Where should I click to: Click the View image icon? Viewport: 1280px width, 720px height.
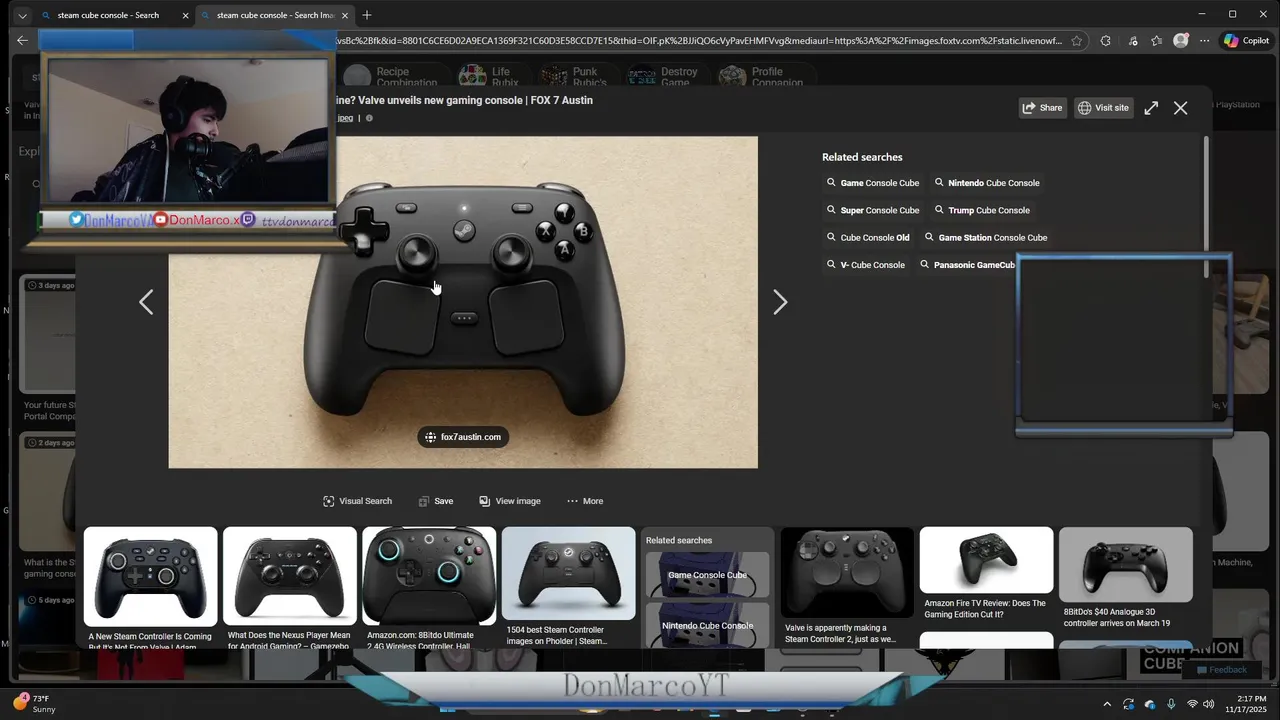485,501
